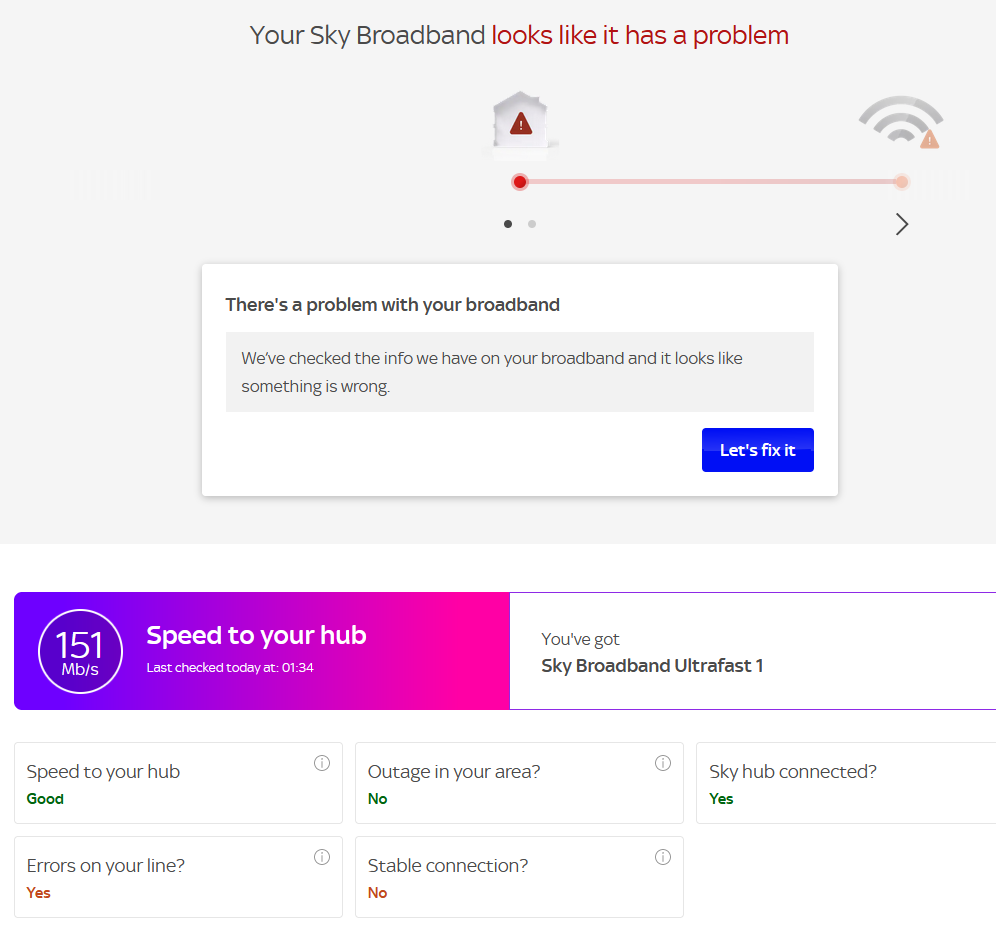Screen dimensions: 996x926
Task: Click the Speed to your hub banner heading
Action: coord(256,635)
